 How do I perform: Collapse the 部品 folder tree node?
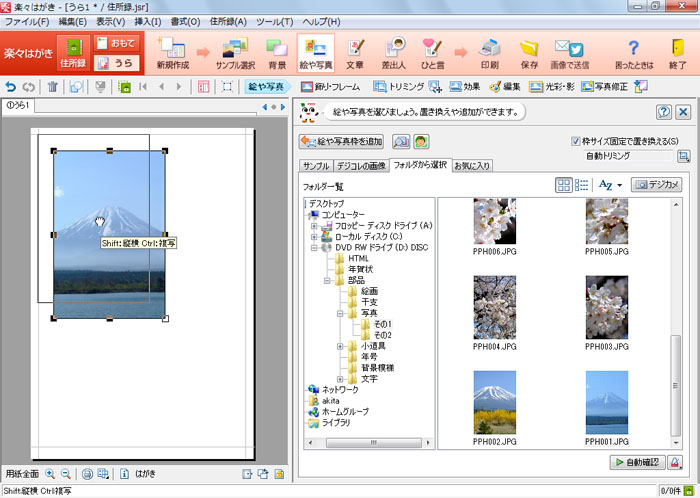[x=327, y=281]
